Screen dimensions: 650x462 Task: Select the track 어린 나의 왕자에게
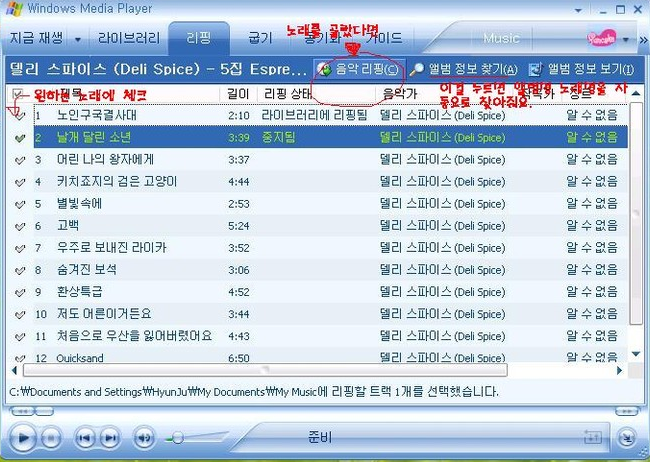[105, 159]
